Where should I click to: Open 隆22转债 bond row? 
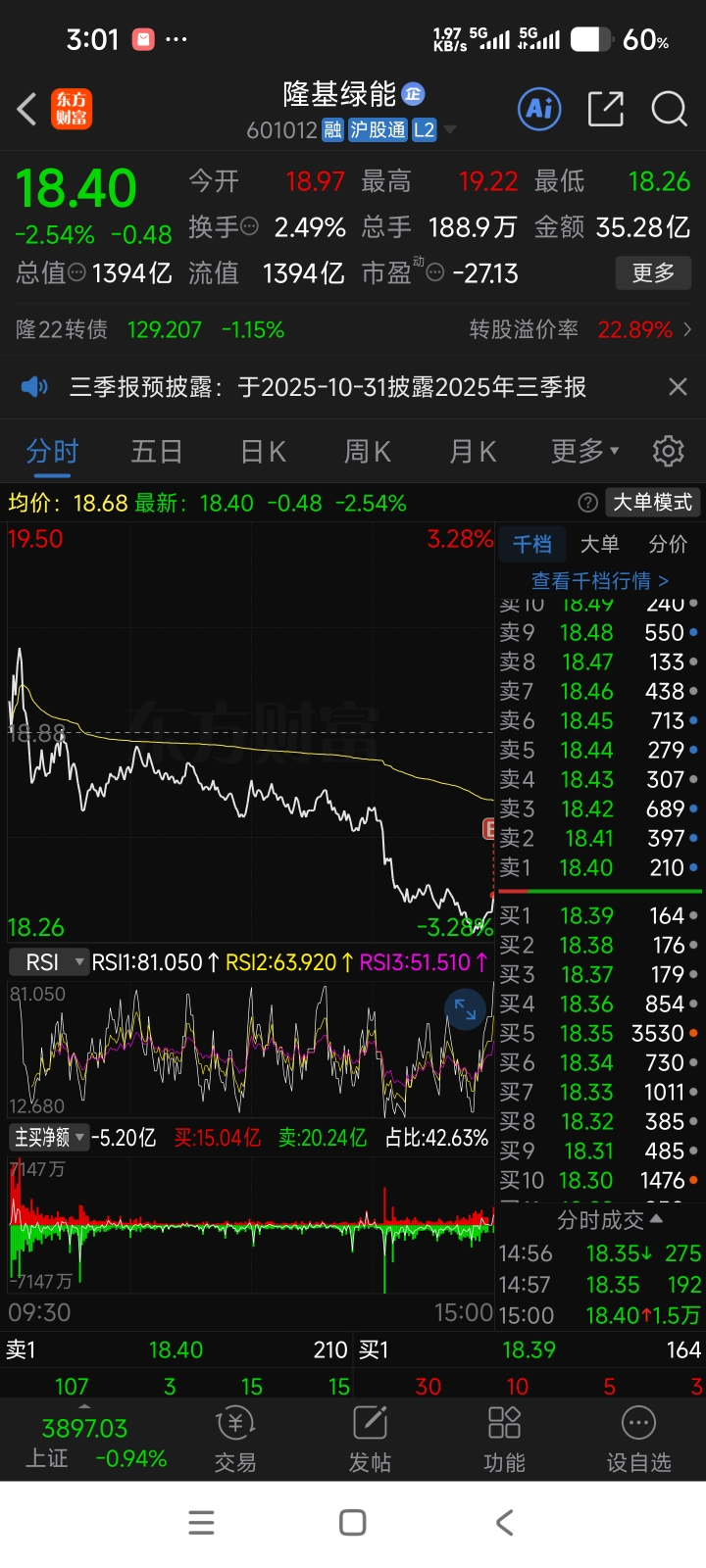click(x=150, y=329)
